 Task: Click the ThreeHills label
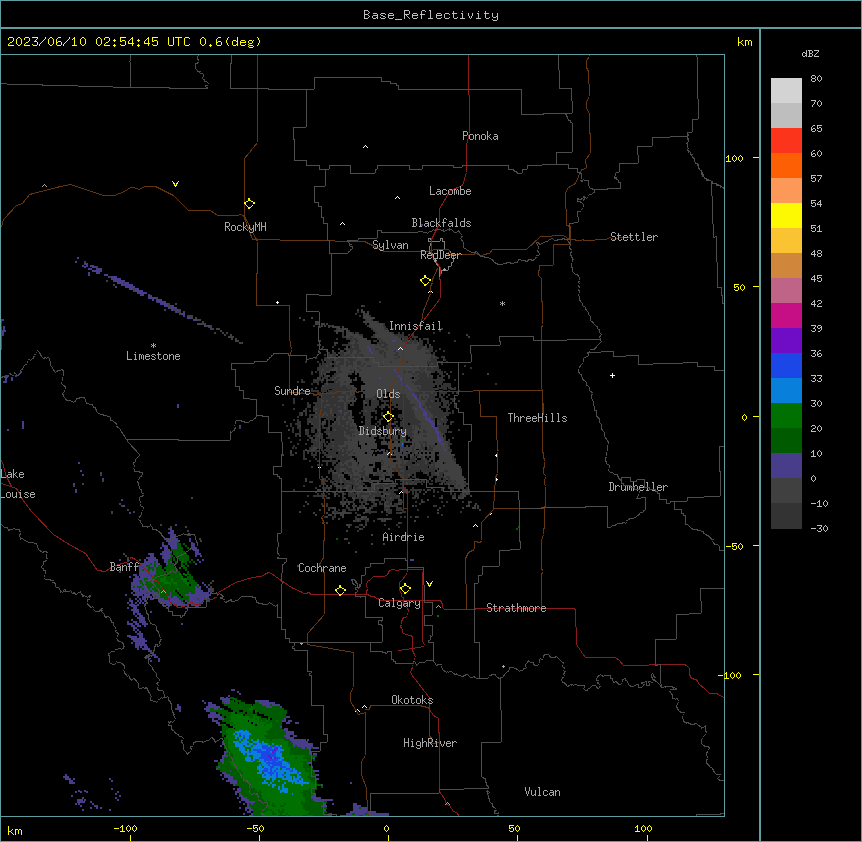coord(537,418)
